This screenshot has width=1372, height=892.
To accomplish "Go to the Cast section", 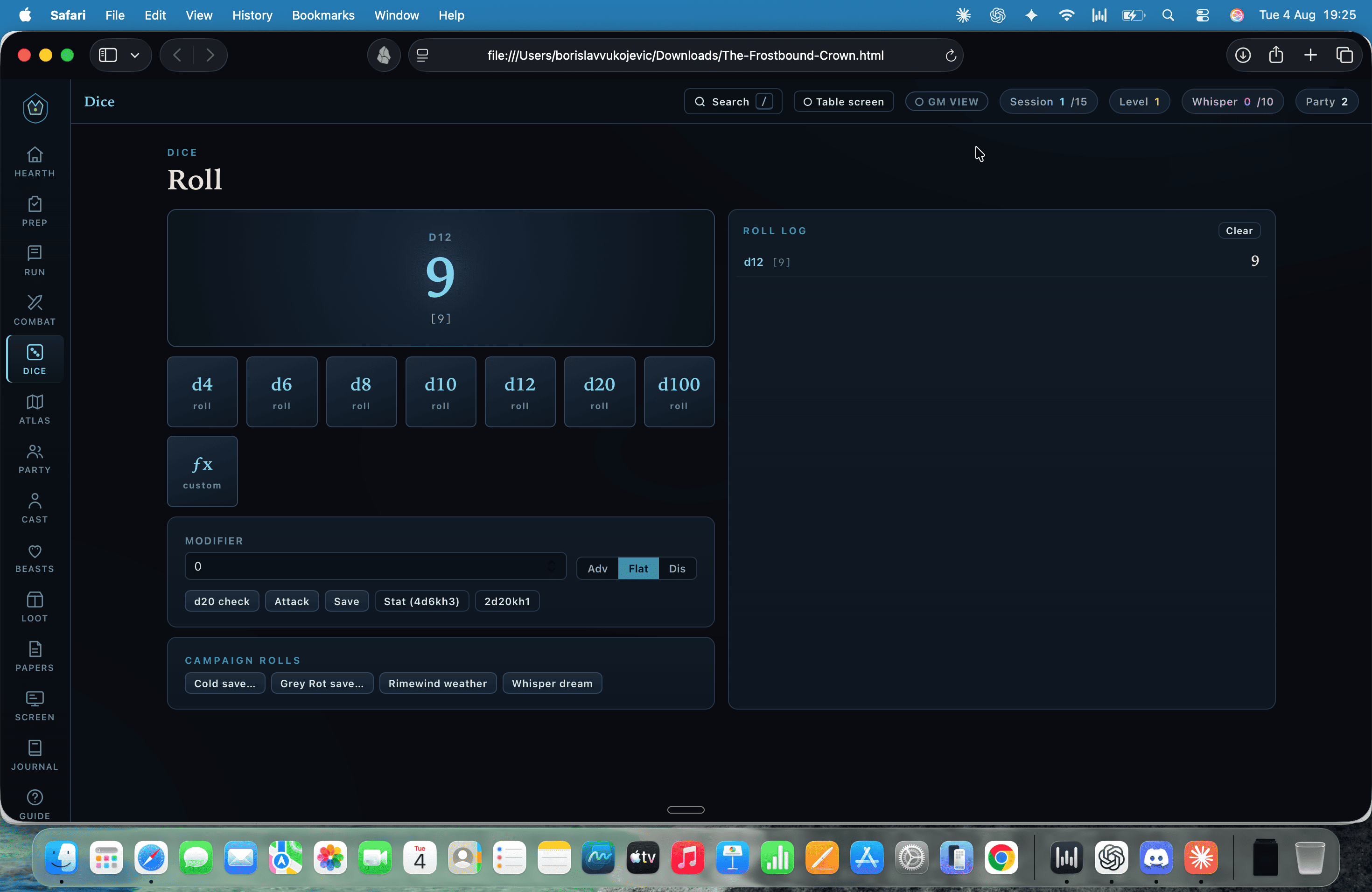I will point(35,508).
